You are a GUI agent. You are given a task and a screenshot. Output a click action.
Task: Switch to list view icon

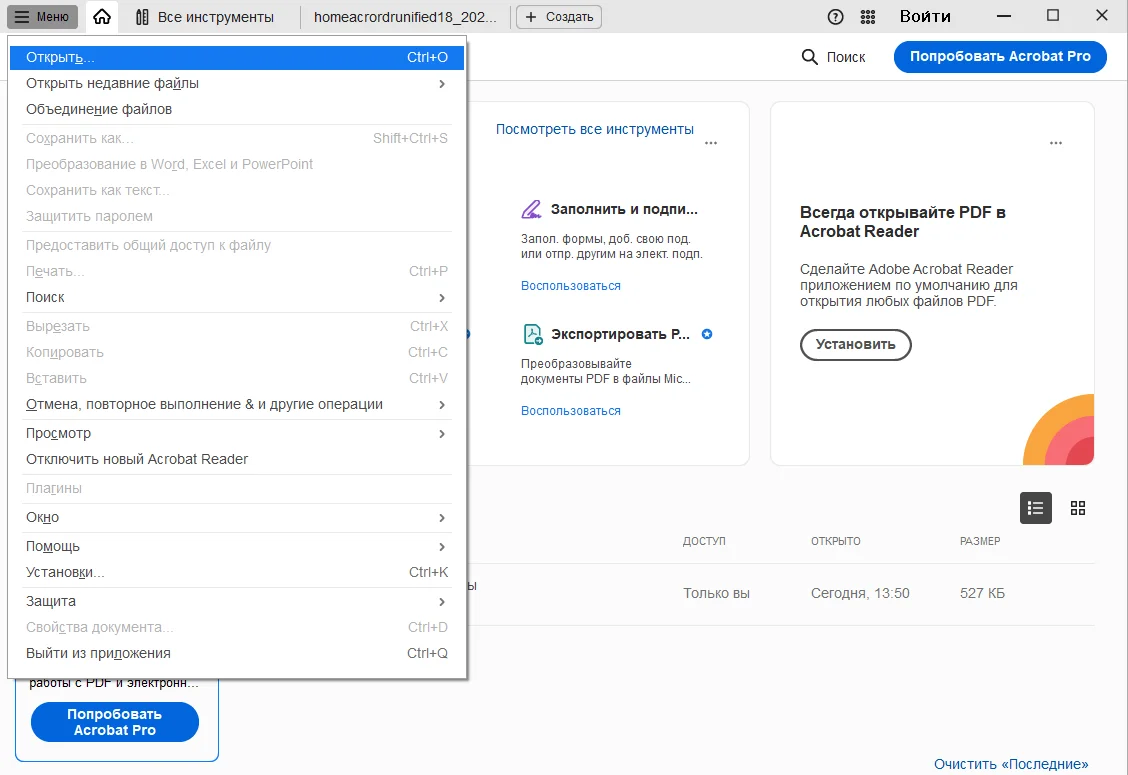click(1035, 508)
